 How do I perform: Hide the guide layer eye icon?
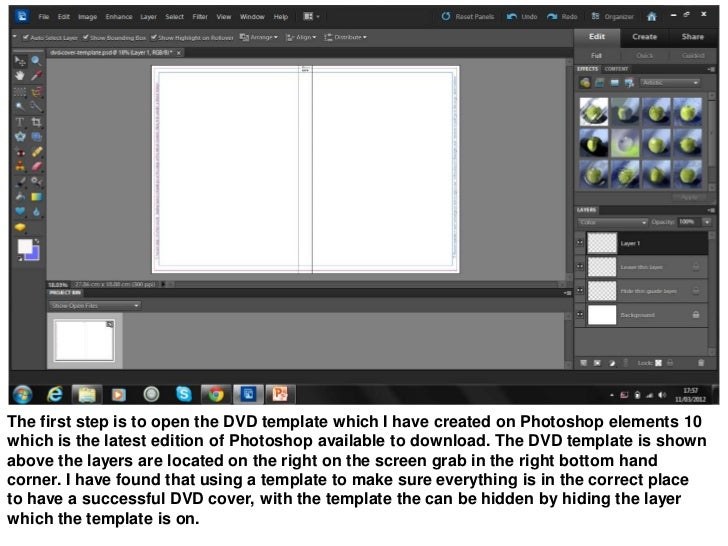(x=580, y=290)
